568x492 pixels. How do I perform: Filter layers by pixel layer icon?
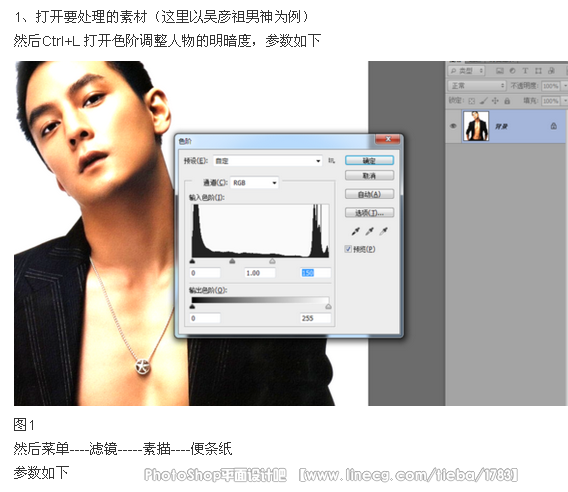point(500,71)
